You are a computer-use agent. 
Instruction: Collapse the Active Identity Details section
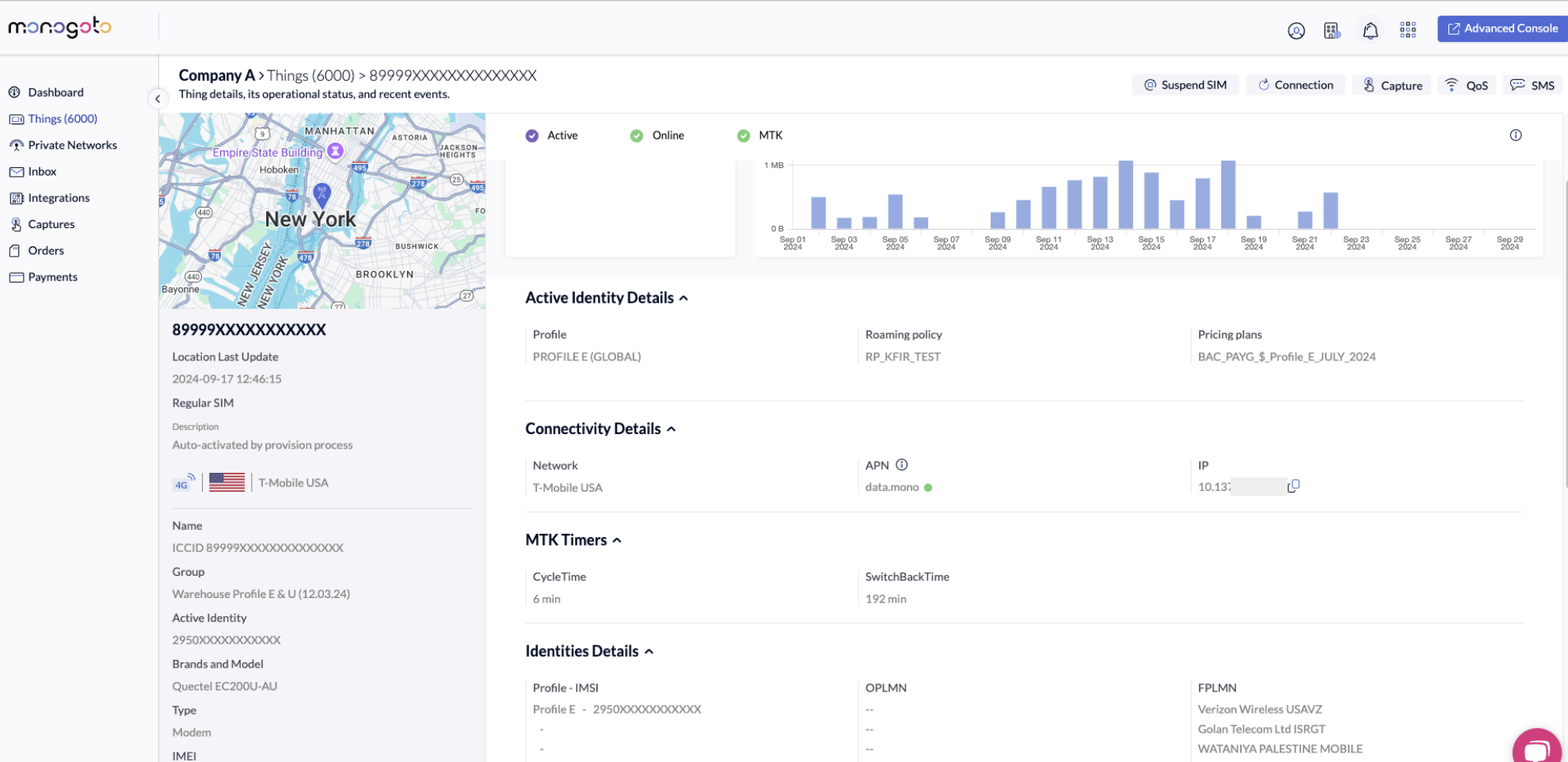pyautogui.click(x=683, y=299)
